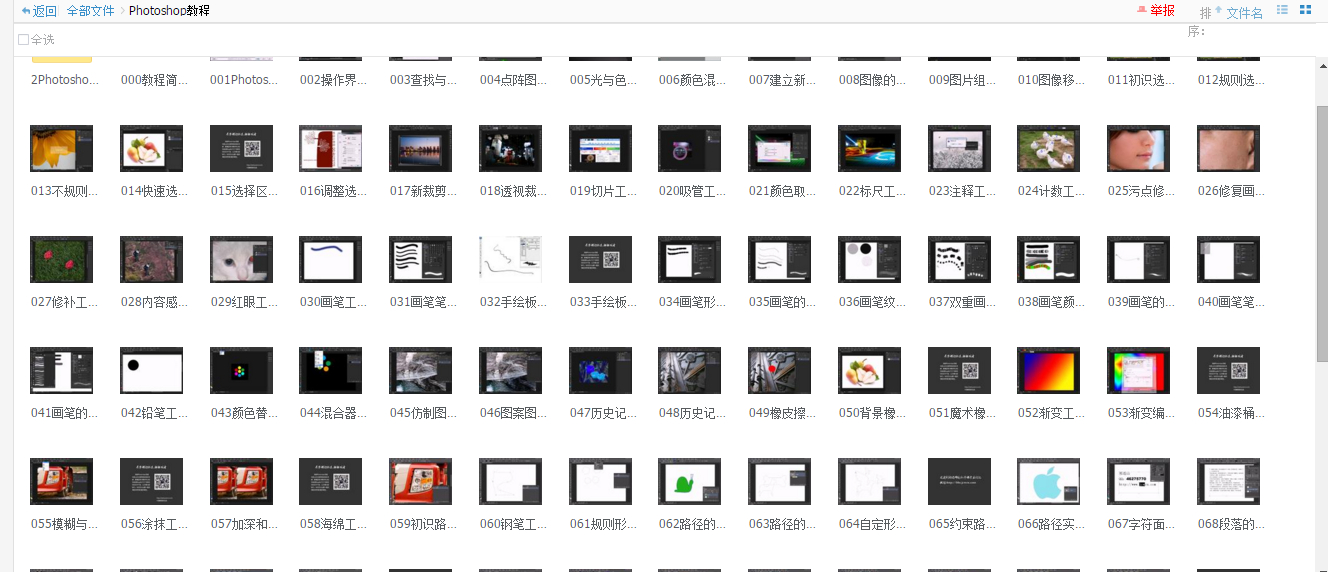Click the sort direction arrow icon
1328x572 pixels.
pos(1218,10)
